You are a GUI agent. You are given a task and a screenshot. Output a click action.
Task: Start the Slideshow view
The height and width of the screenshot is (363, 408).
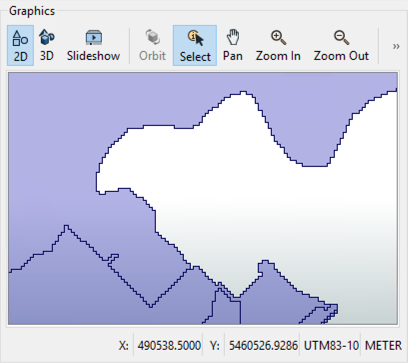coord(93,45)
